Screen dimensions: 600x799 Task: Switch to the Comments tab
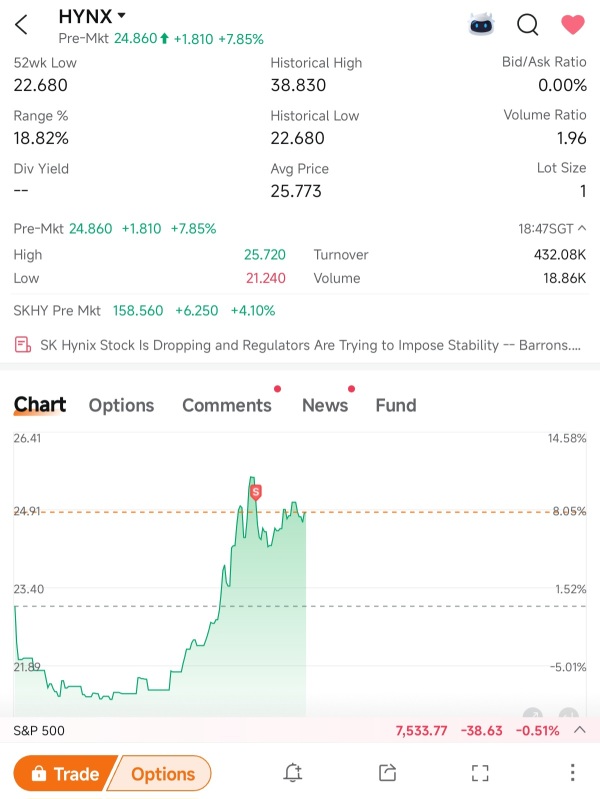[227, 405]
